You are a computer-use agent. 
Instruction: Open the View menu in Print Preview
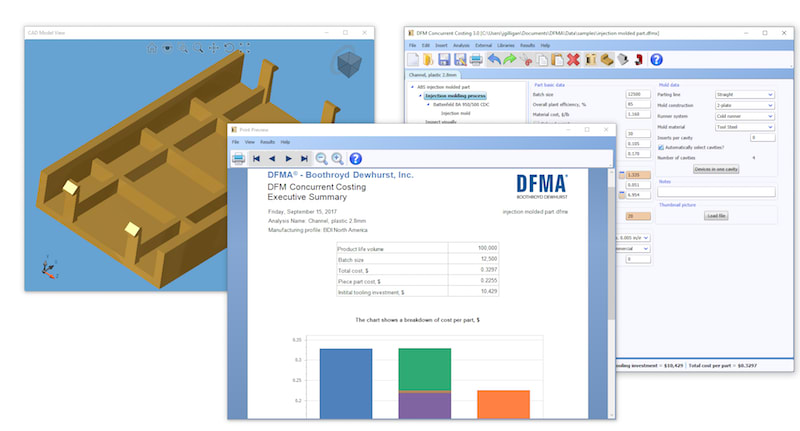249,142
